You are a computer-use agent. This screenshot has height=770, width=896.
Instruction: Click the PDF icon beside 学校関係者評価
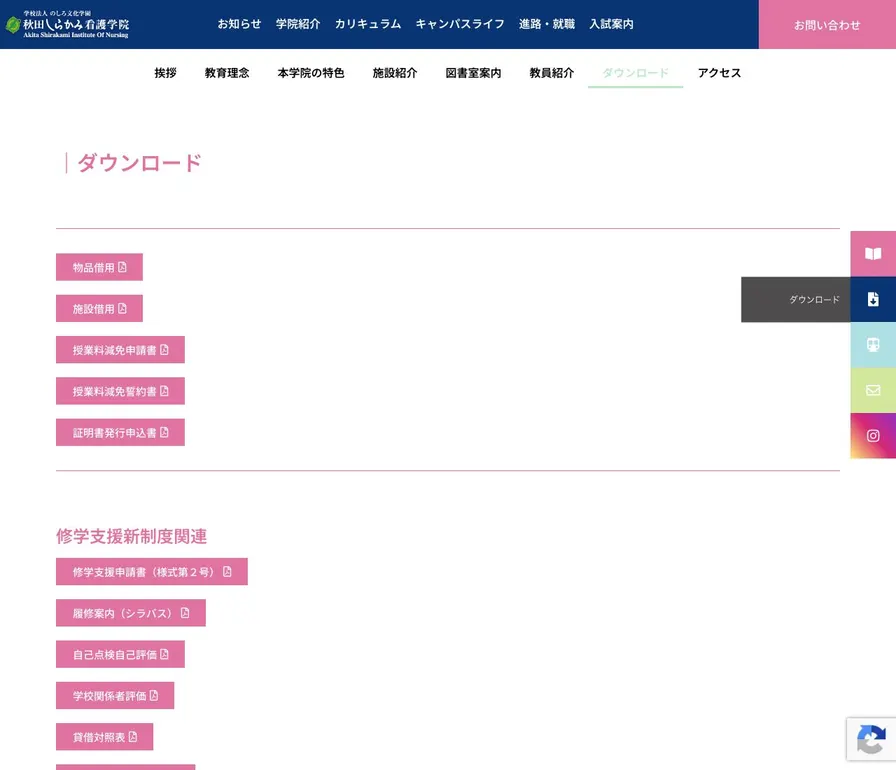coord(154,695)
